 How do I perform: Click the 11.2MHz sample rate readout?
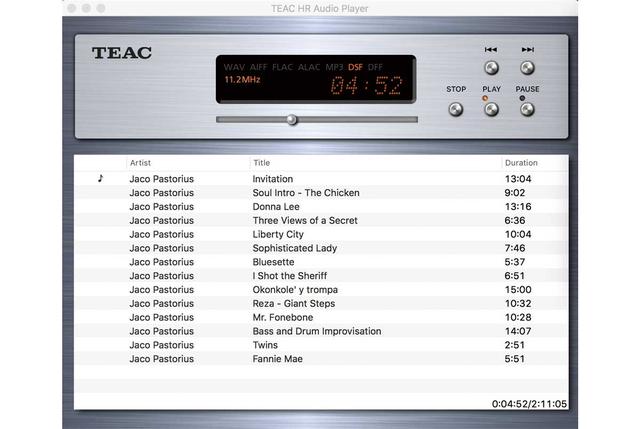click(x=242, y=80)
